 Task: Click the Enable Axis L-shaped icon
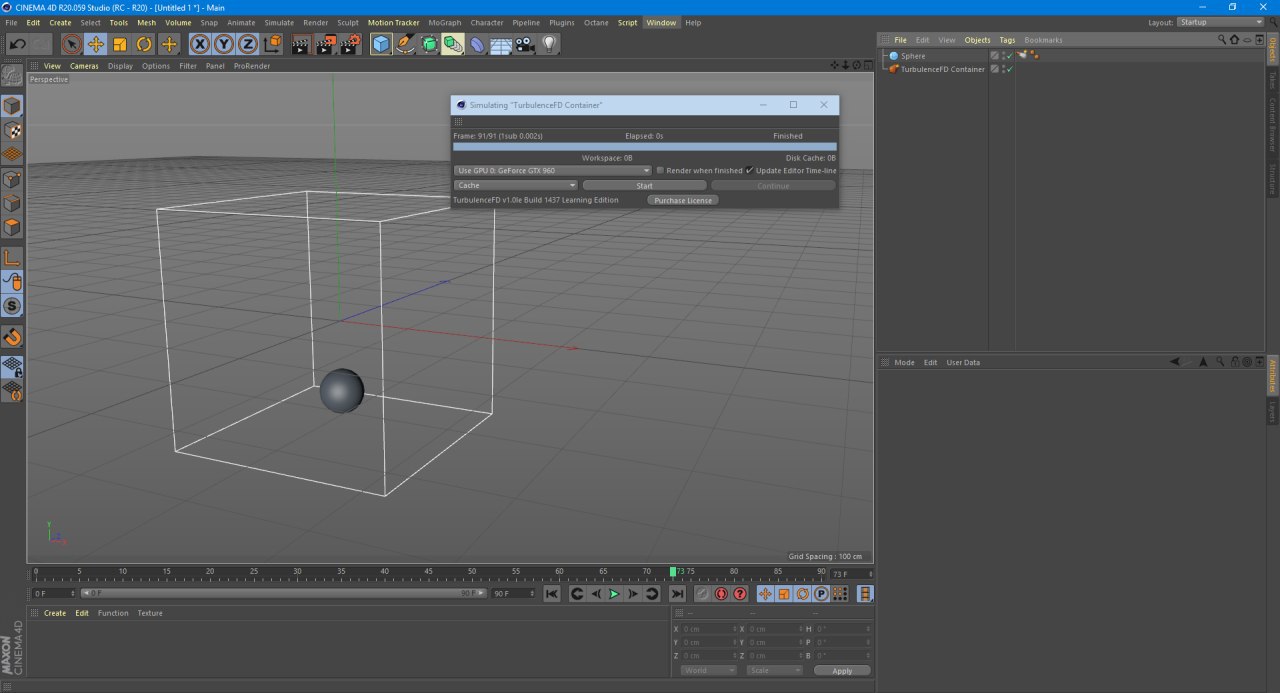tap(12, 258)
